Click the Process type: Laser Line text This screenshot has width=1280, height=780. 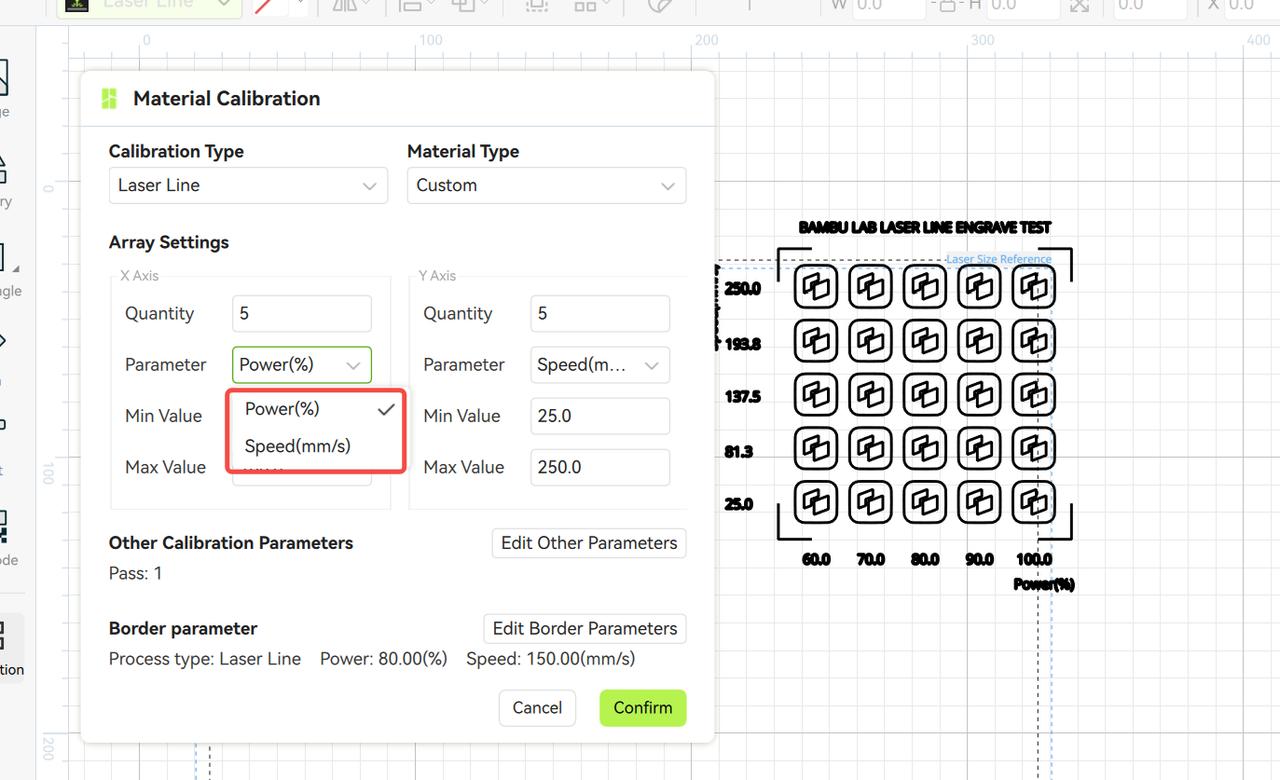tap(205, 659)
